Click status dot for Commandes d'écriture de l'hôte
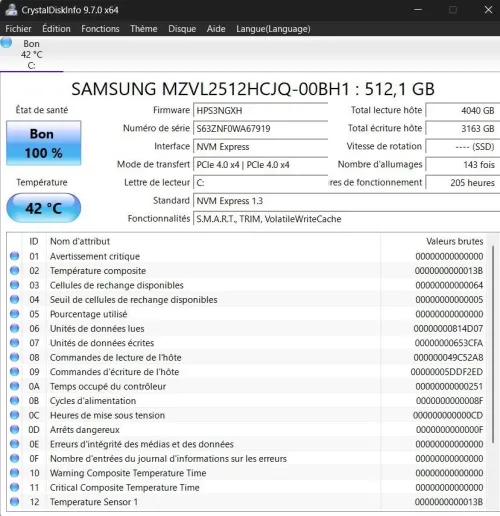 click(x=14, y=372)
